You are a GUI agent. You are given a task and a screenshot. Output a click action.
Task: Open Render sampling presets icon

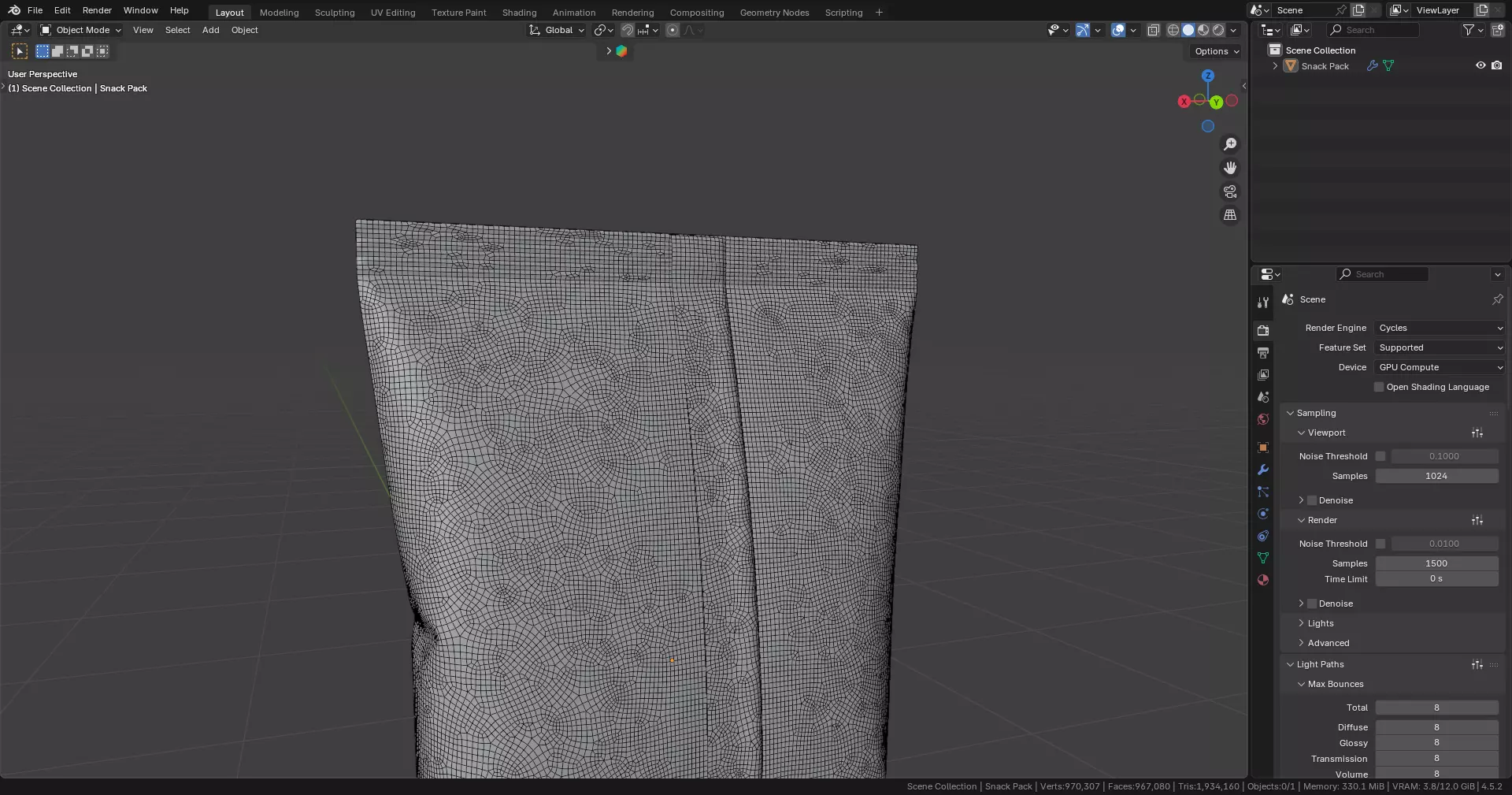pyautogui.click(x=1477, y=520)
